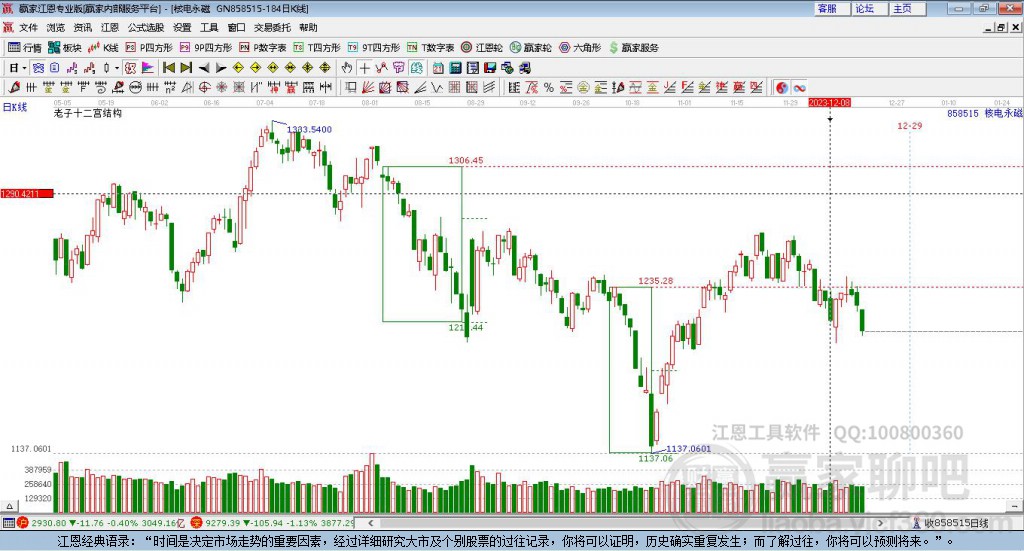Expand the candlestick style dropdown arrow

[x=117, y=68]
